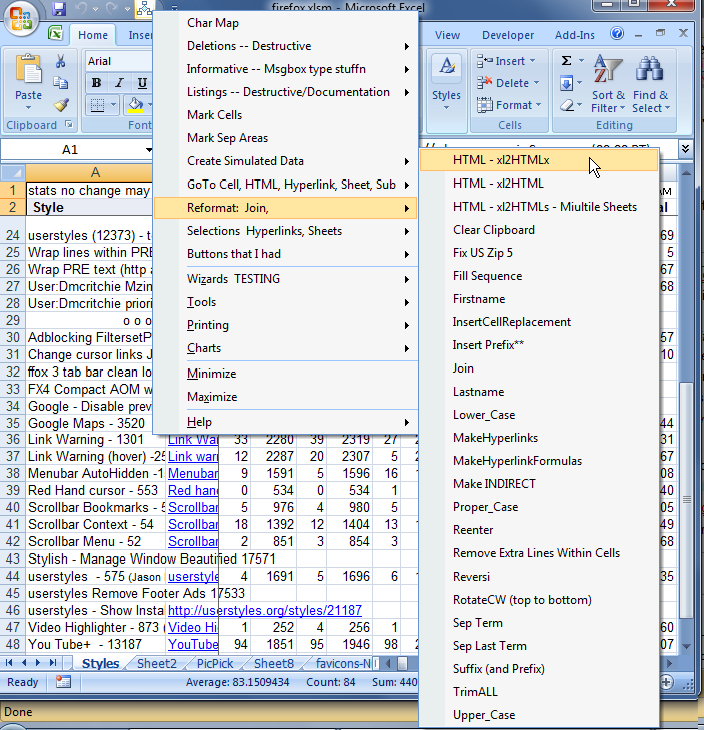Open the Name Box dropdown arrow
This screenshot has width=704, height=730.
tap(149, 150)
